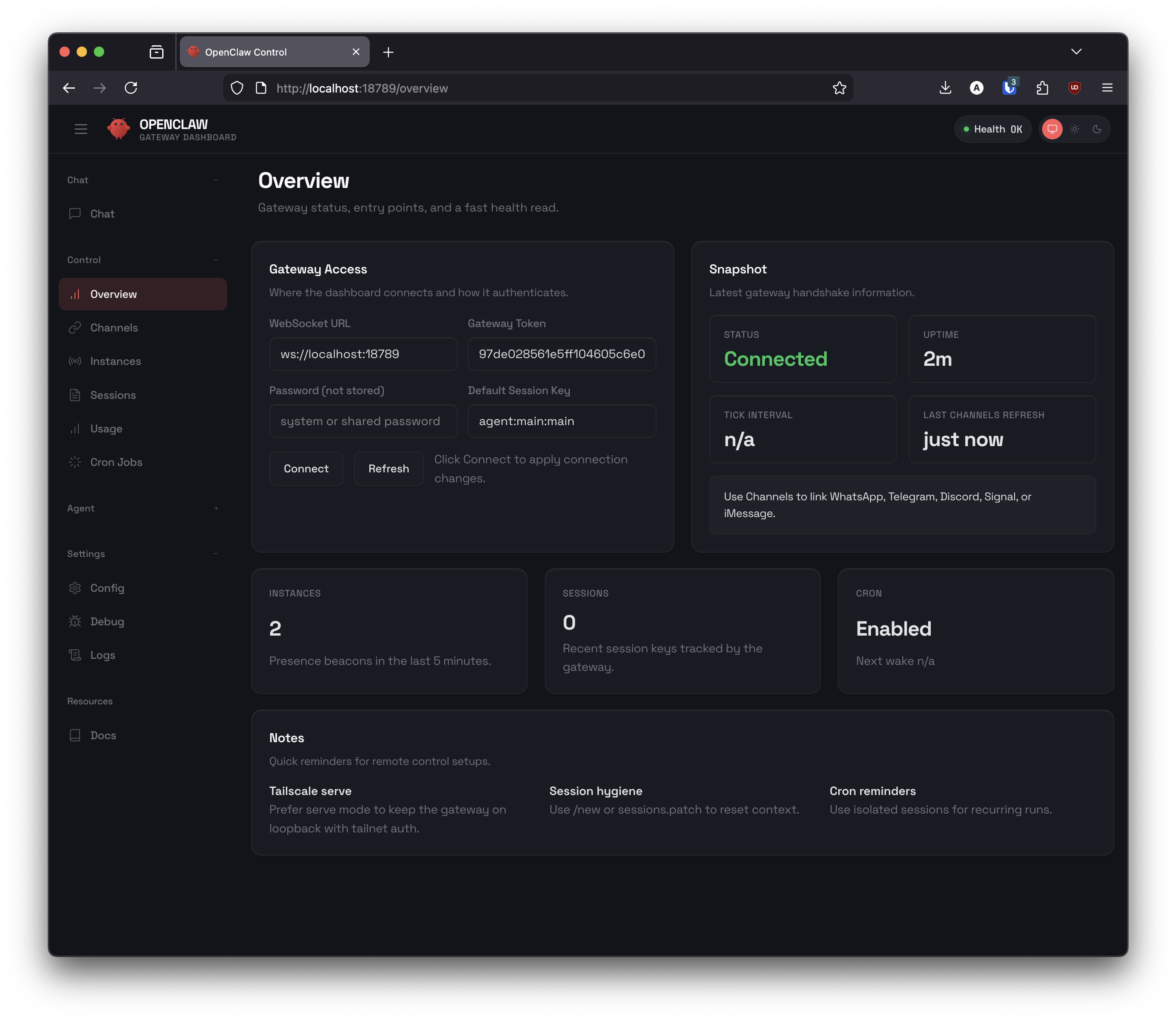Screen dimensions: 1176x1020
Task: Click the Cron Enabled card
Action: [975, 631]
